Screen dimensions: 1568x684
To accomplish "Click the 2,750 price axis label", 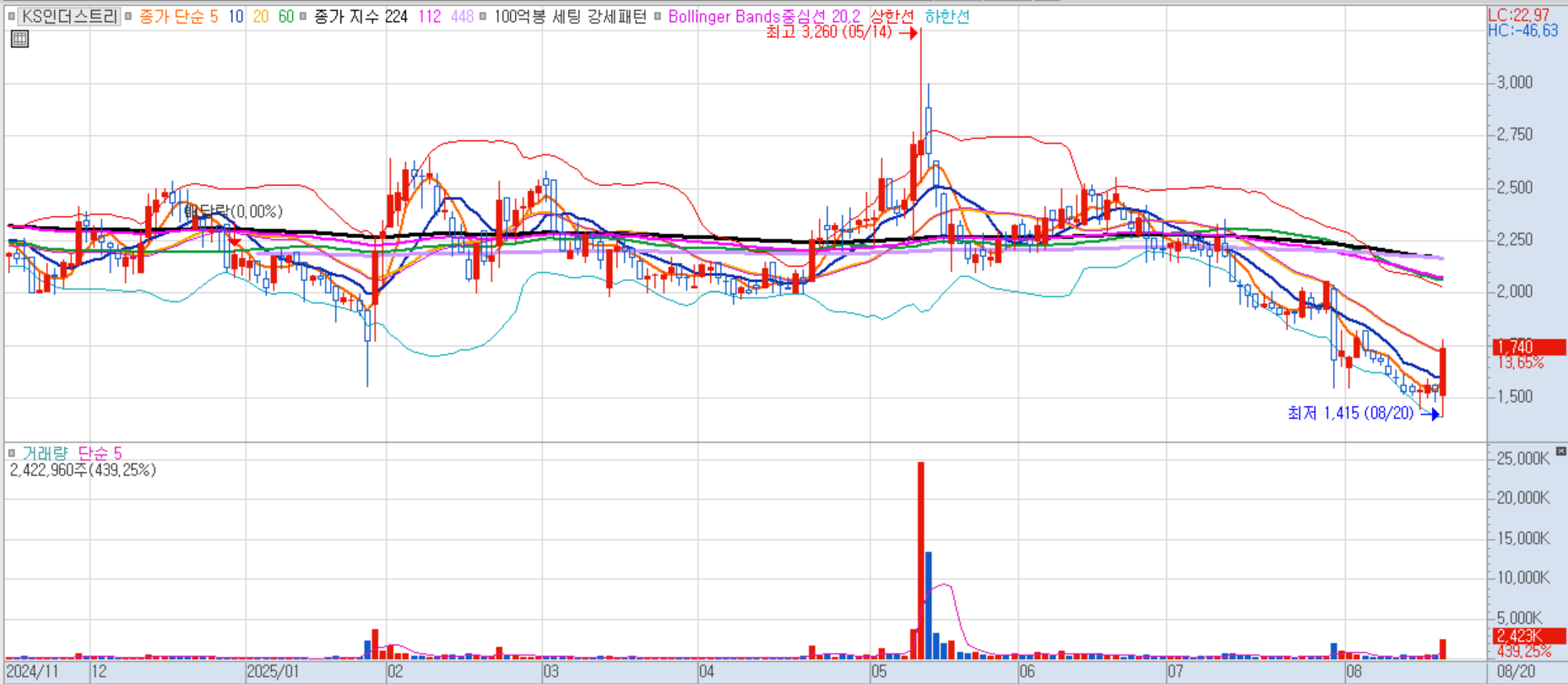I will click(1515, 135).
